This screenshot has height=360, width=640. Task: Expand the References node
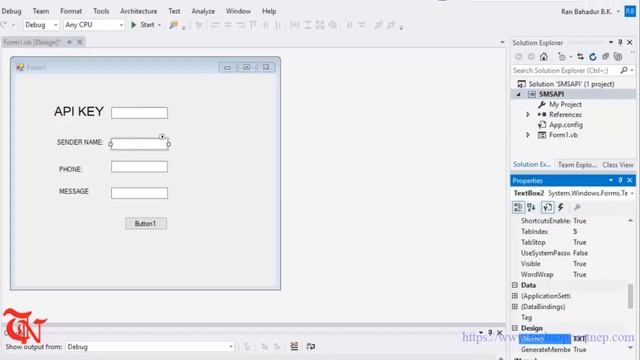click(528, 115)
